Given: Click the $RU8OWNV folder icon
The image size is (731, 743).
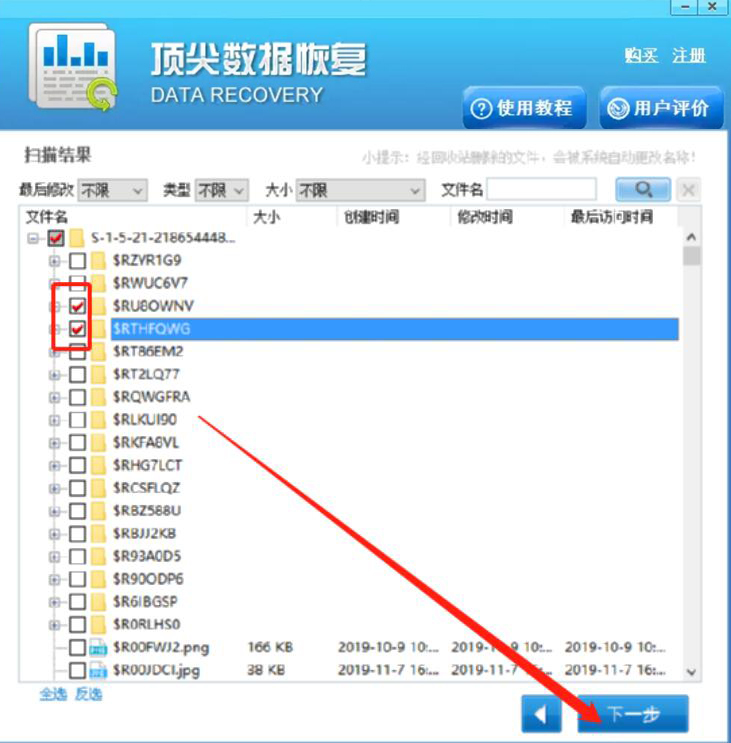Looking at the screenshot, I should (x=99, y=306).
